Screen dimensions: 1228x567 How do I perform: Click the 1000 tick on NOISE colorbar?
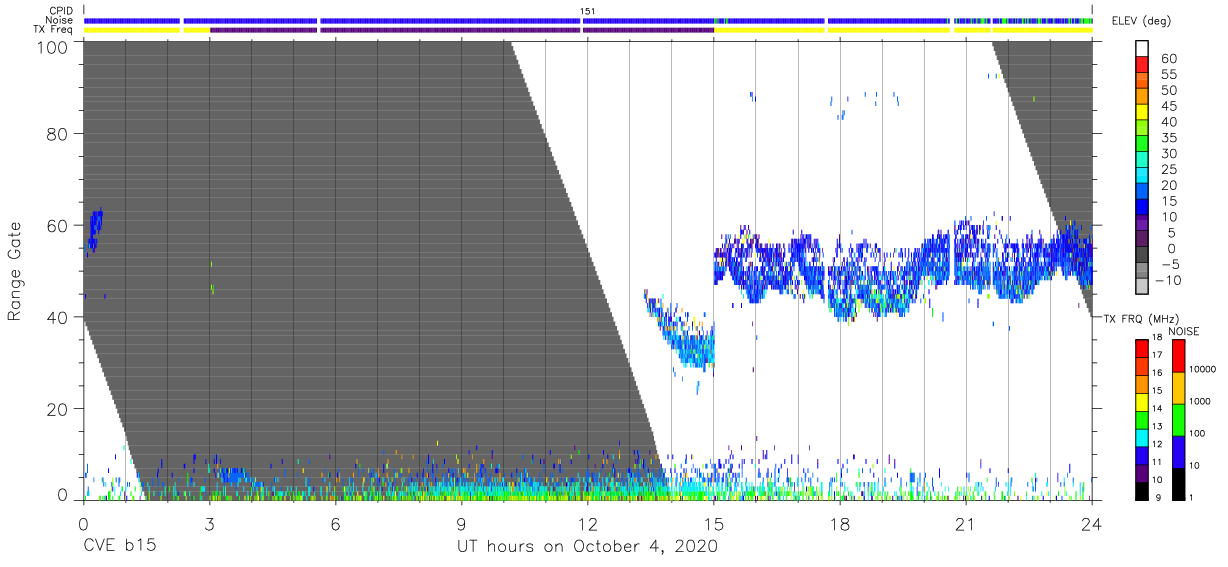[x=1200, y=403]
